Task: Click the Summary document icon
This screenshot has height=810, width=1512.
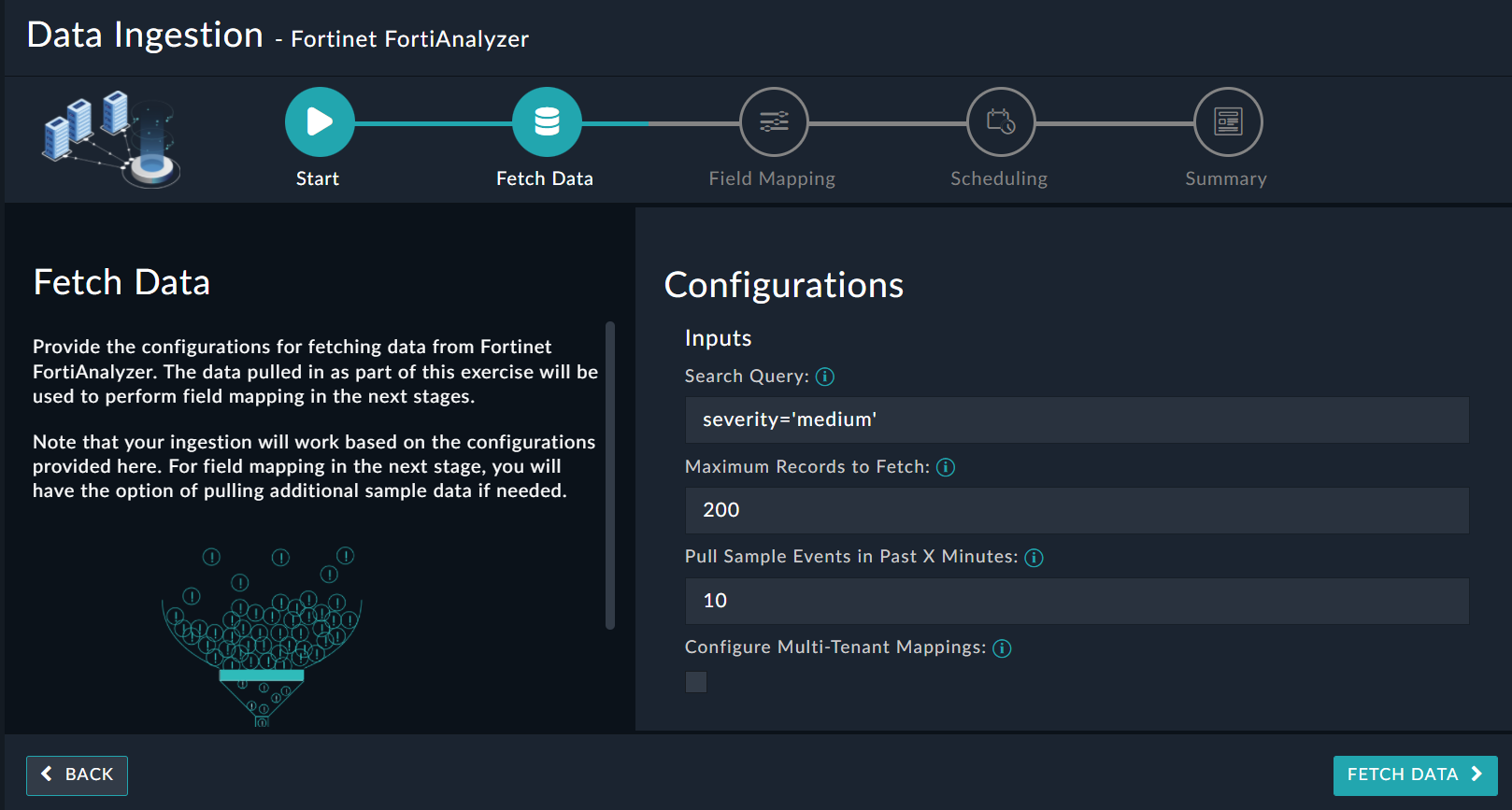Action: (x=1228, y=122)
